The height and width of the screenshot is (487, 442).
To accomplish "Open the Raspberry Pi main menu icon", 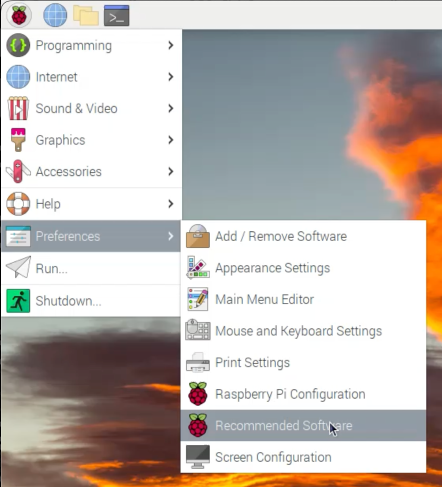I will click(x=18, y=15).
